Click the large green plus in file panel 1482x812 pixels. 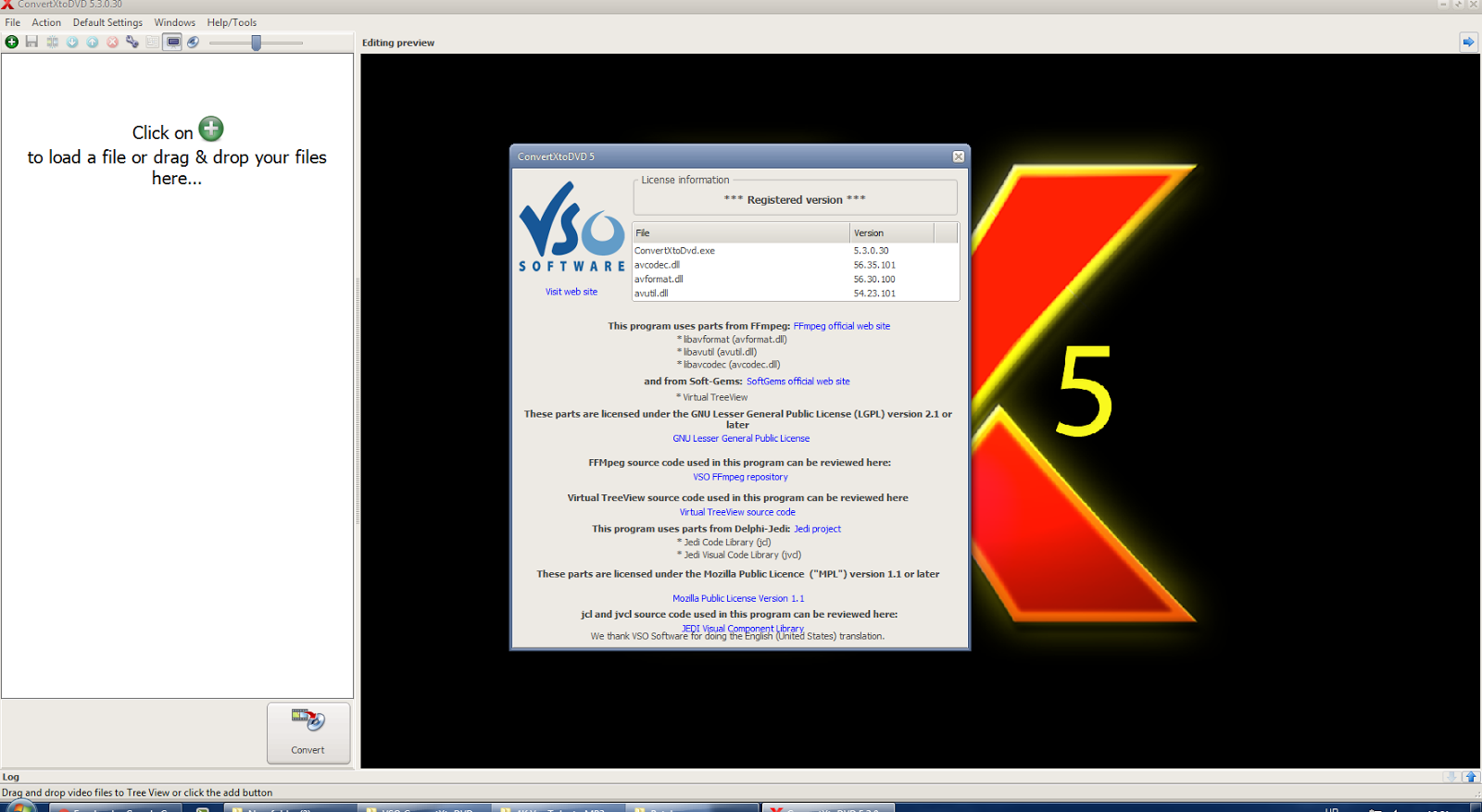211,129
